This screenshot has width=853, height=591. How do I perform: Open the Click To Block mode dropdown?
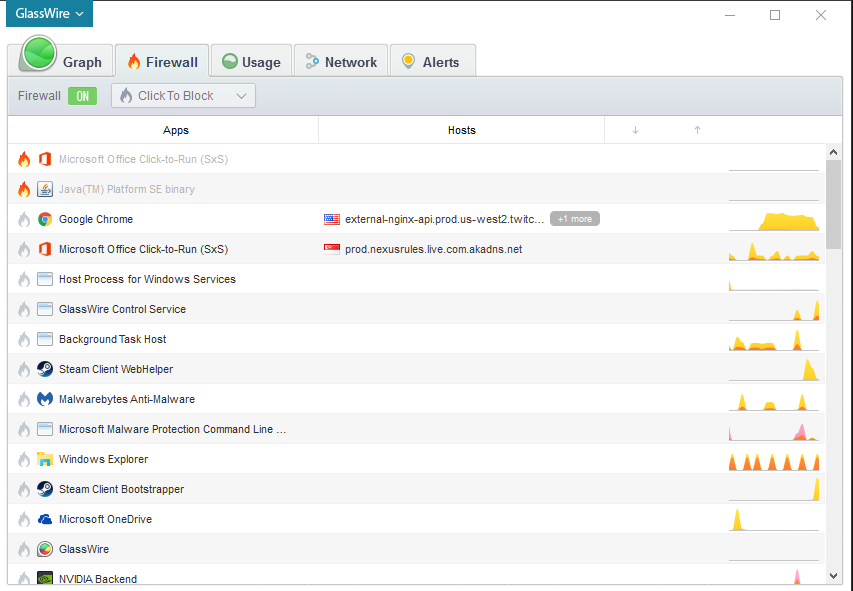183,96
